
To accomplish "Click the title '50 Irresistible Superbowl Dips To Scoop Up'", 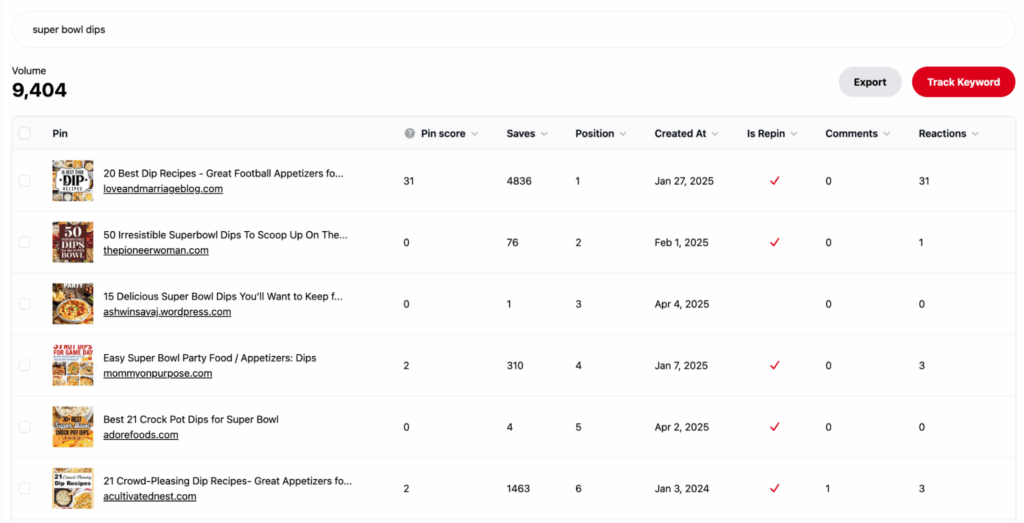I will (x=225, y=235).
